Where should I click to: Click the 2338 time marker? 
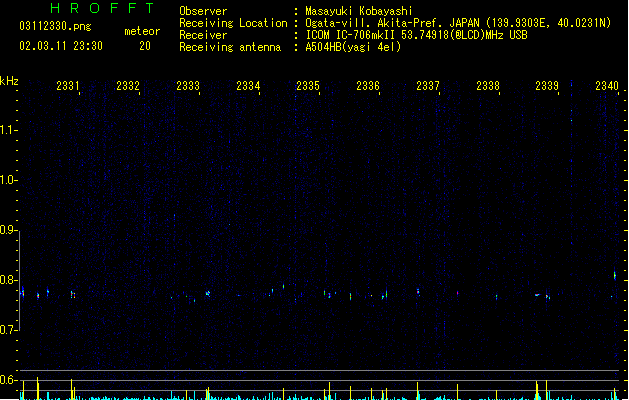pos(488,85)
